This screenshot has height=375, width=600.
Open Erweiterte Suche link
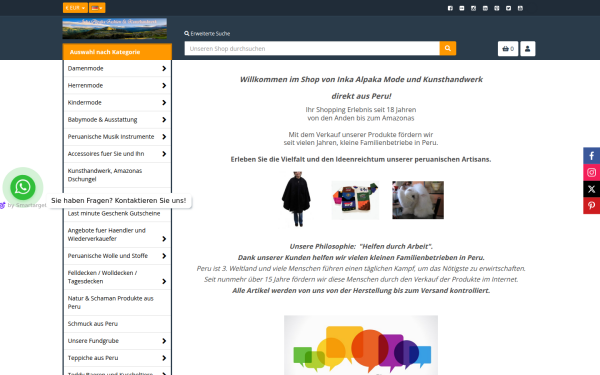[207, 34]
